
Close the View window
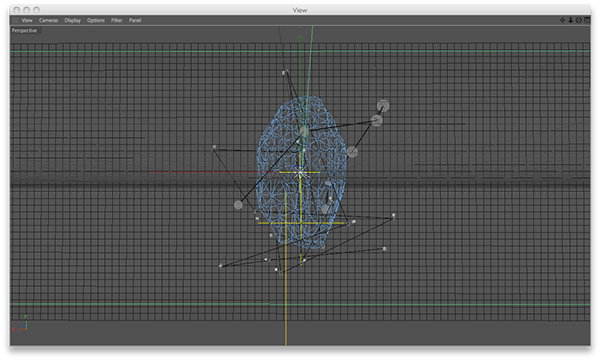(16, 10)
